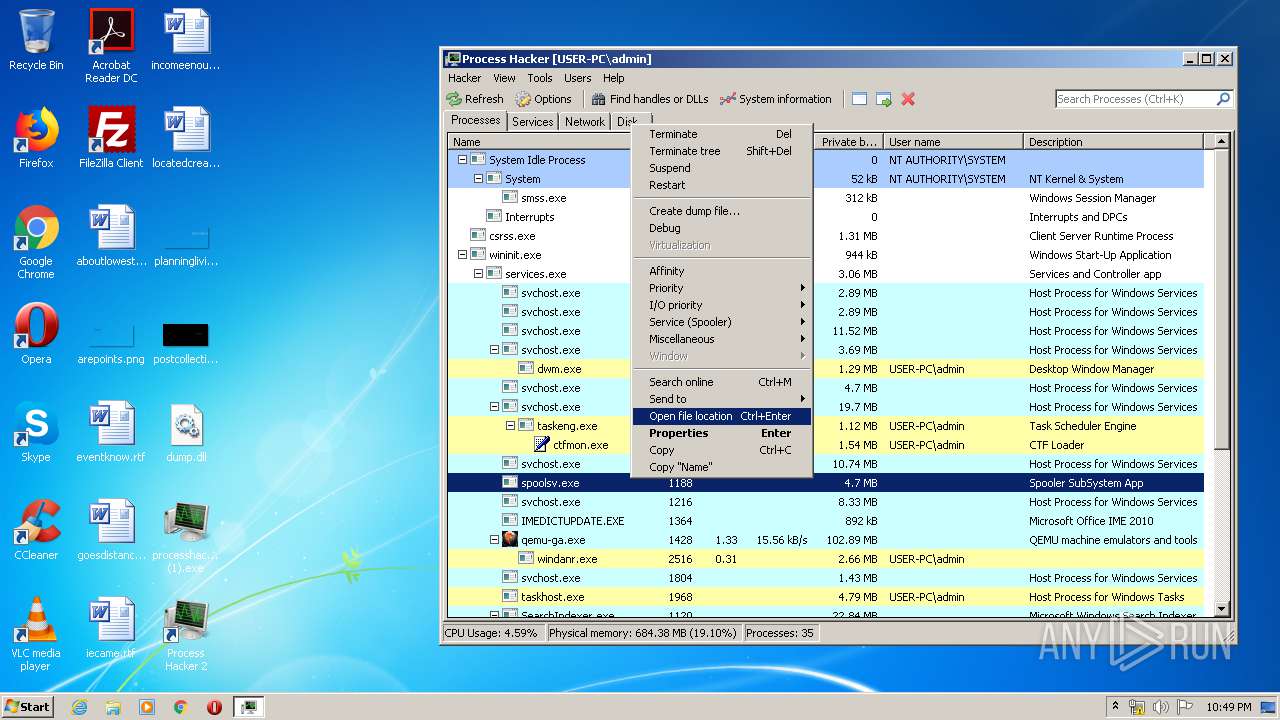Collapse the svchost.exe node with 3.69 MB
This screenshot has width=1280, height=720.
pos(494,350)
